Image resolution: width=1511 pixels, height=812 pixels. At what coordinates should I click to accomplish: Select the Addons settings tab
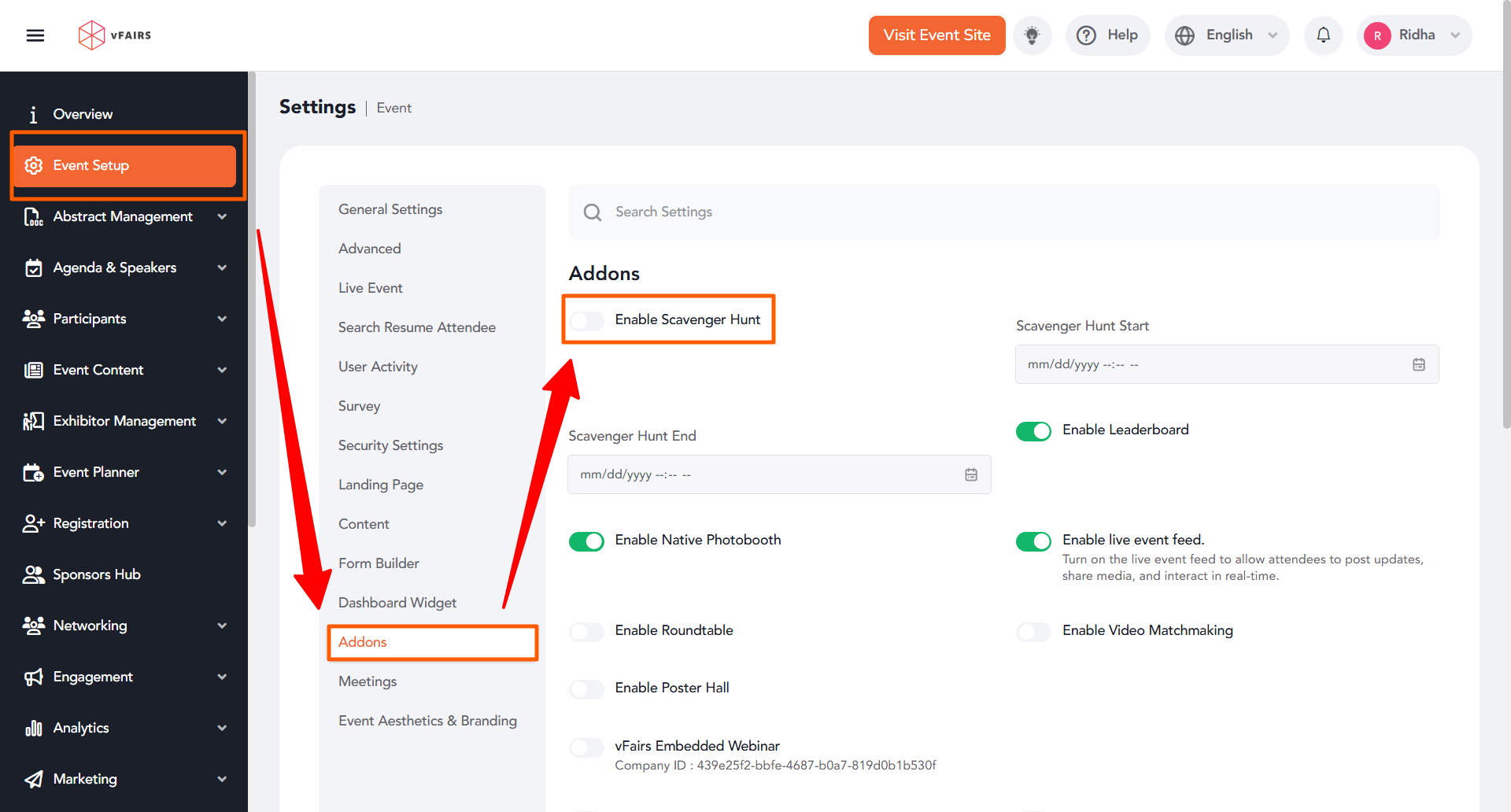[363, 642]
